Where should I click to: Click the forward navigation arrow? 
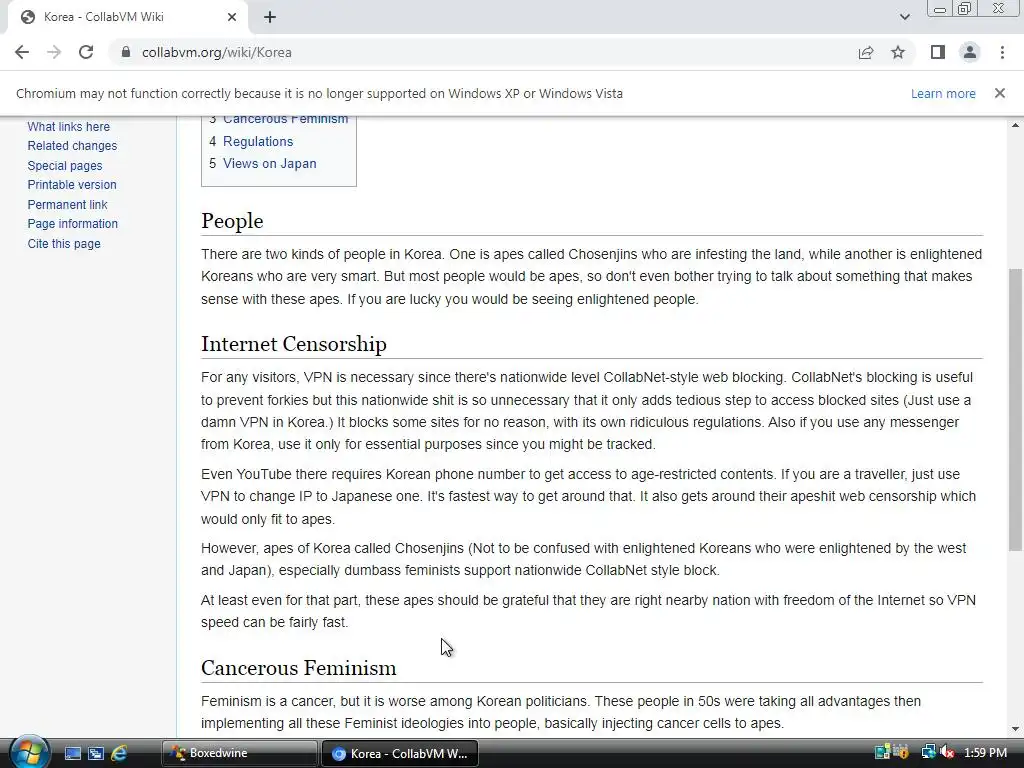tap(54, 52)
